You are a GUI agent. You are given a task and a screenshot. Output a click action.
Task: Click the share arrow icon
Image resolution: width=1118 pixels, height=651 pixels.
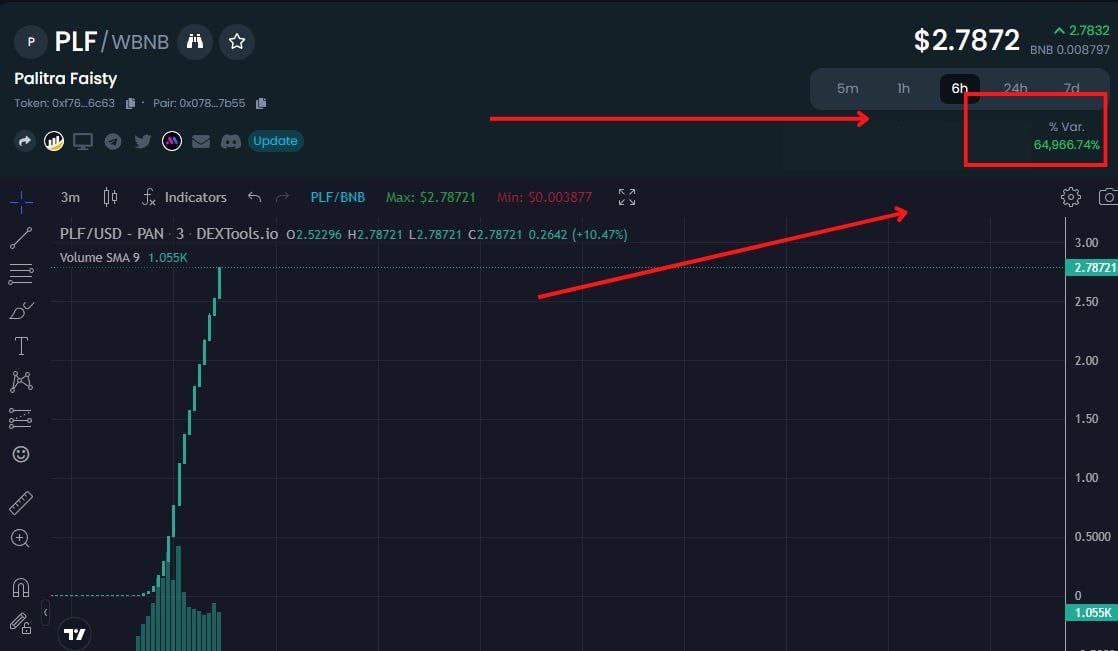(x=24, y=141)
